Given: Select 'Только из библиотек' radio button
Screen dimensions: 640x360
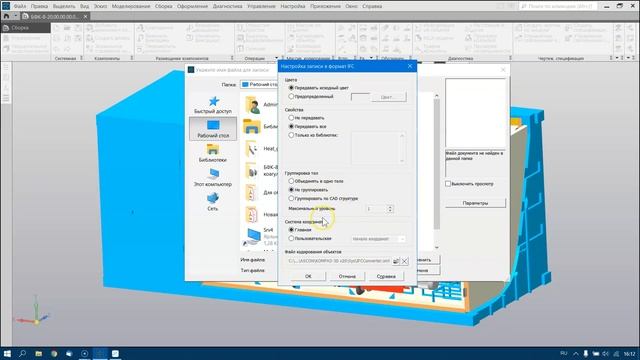Looking at the screenshot, I should 291,135.
